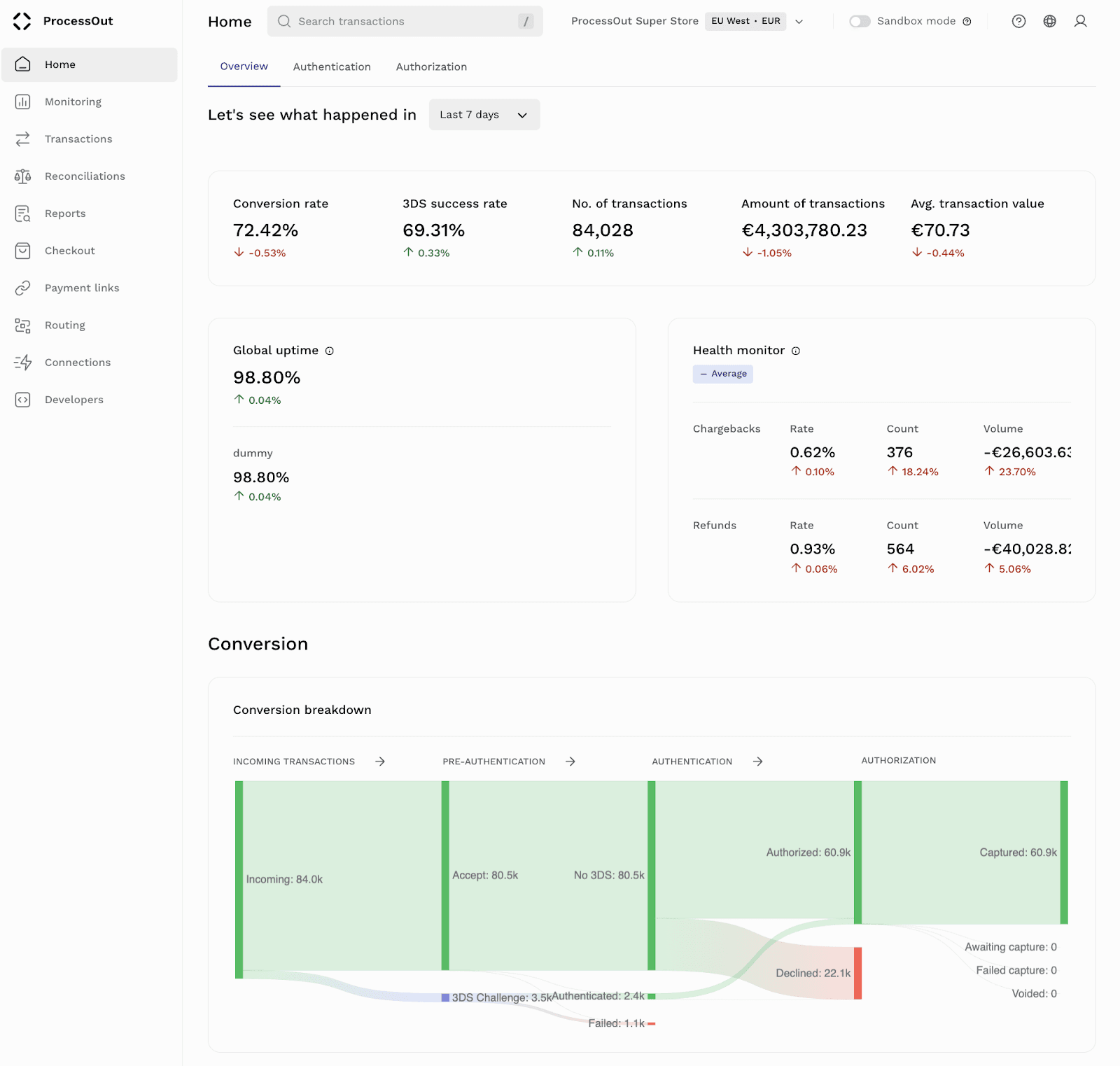Switch to the Authorization tab

point(431,66)
